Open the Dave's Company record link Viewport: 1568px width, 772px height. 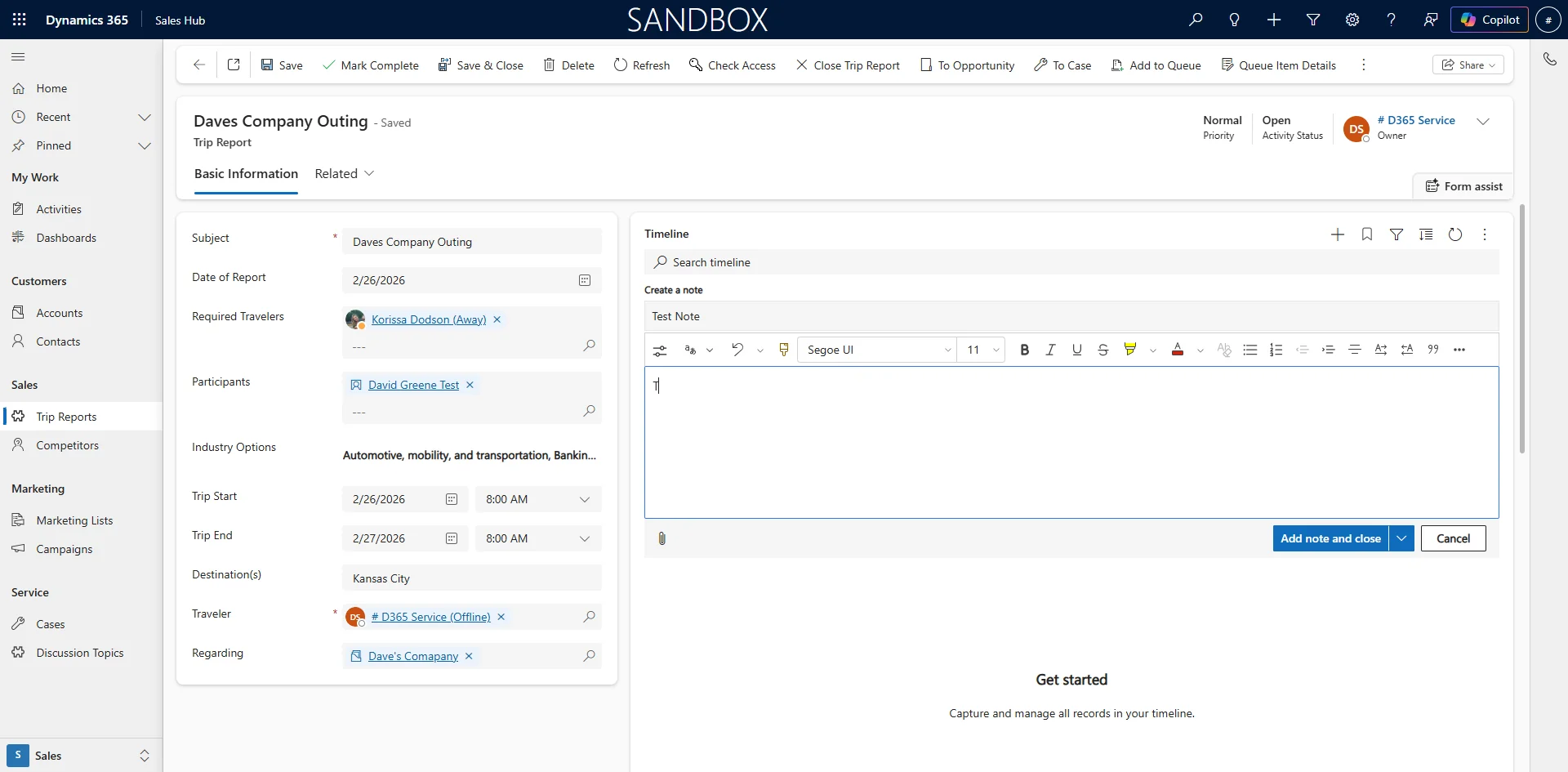412,656
